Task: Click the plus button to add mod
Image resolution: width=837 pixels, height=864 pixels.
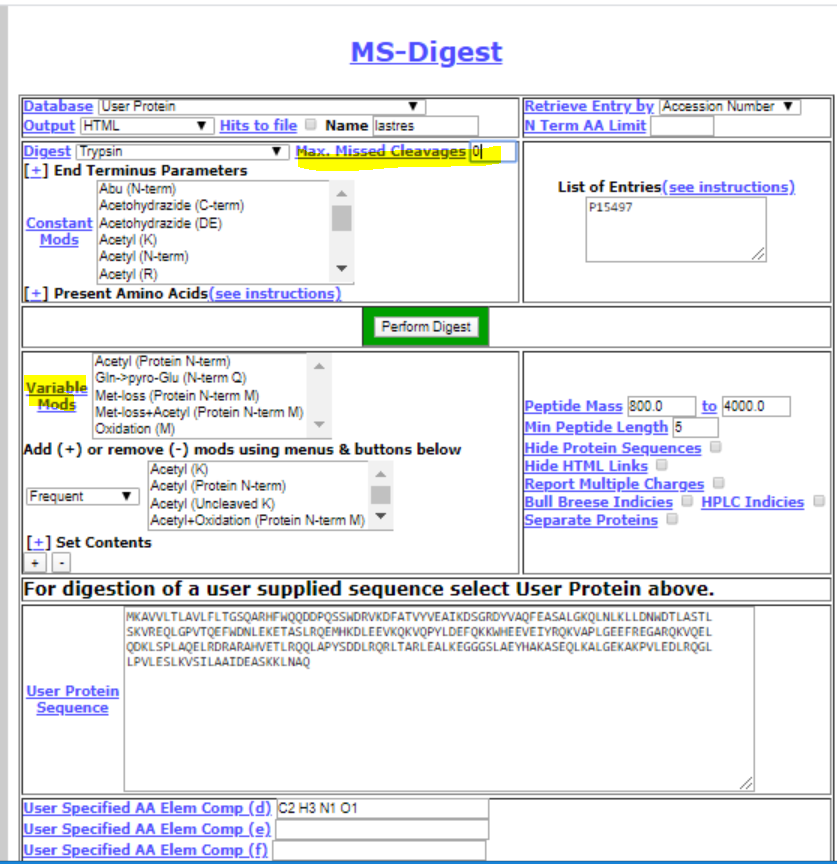Action: click(35, 563)
